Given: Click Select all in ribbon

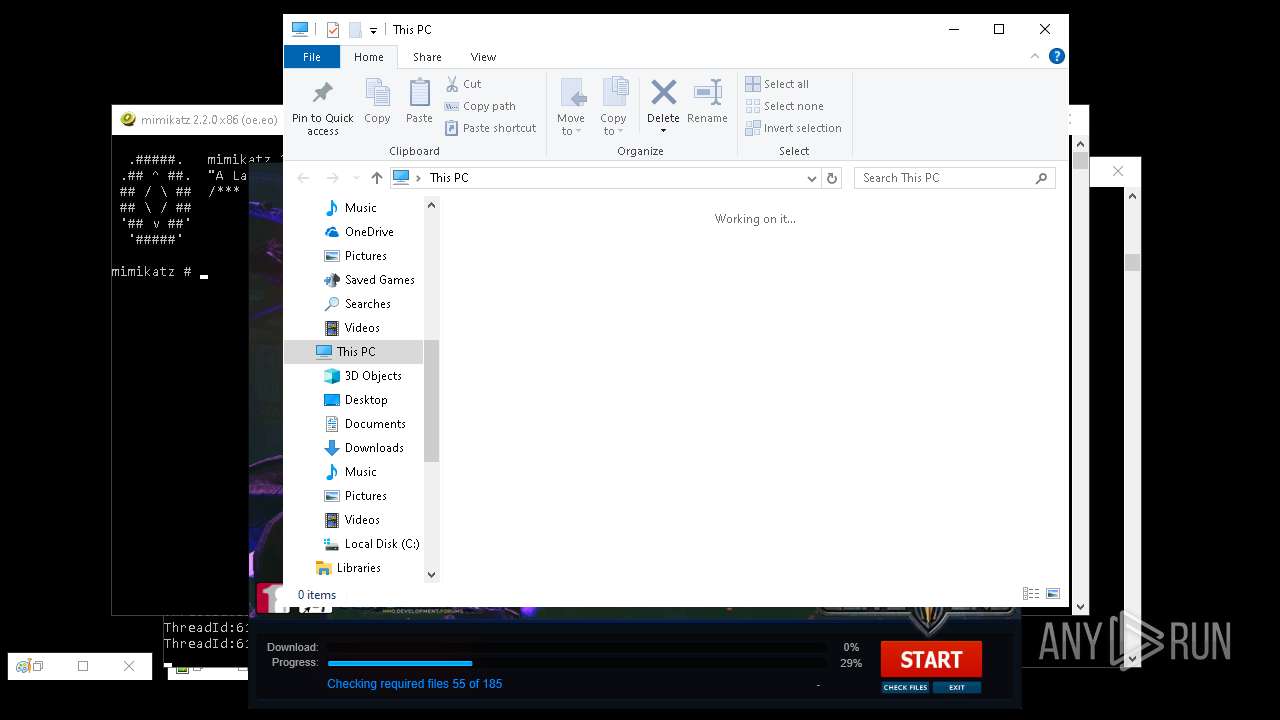Looking at the screenshot, I should tap(777, 84).
